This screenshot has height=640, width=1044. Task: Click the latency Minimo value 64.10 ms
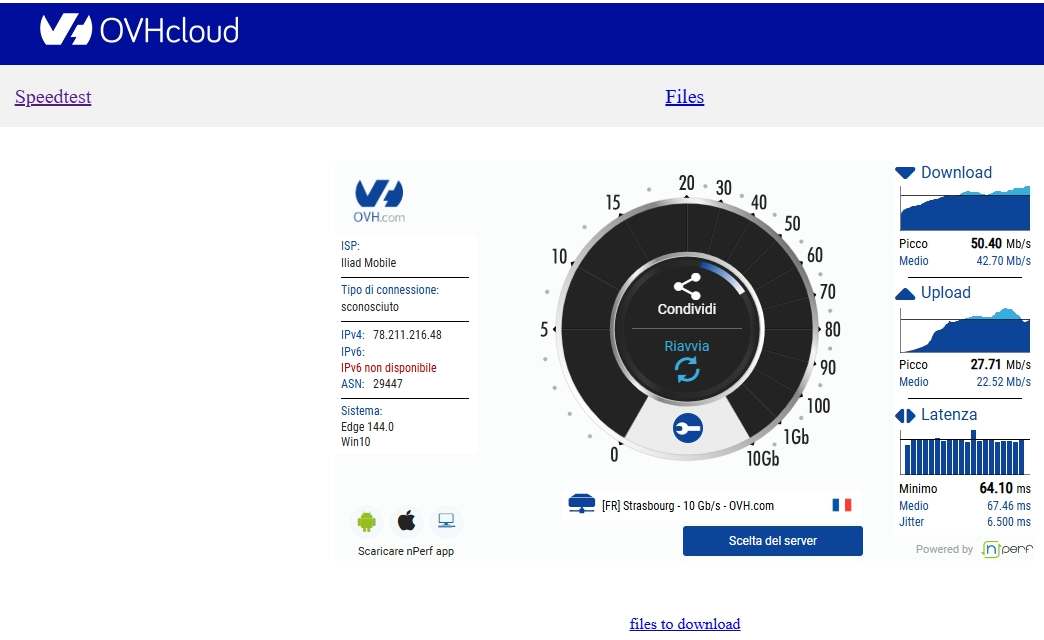(x=1005, y=488)
